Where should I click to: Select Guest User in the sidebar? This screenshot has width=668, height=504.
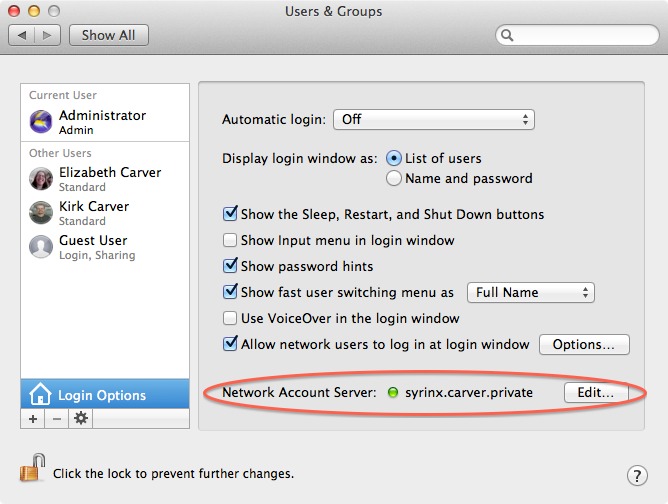click(x=92, y=246)
